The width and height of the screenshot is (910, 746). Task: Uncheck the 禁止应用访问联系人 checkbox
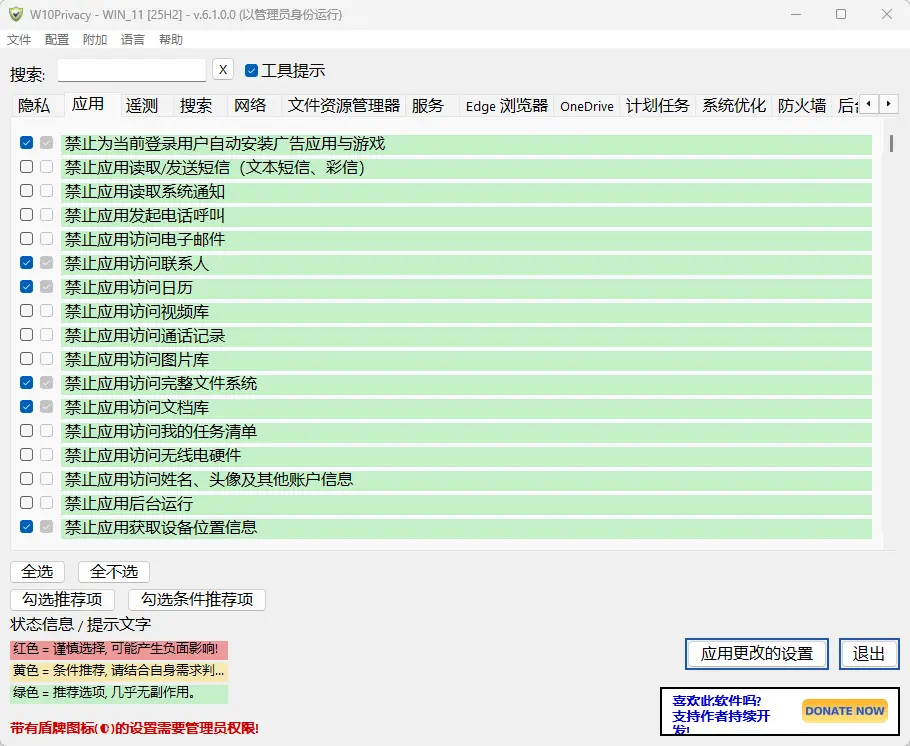(x=26, y=262)
